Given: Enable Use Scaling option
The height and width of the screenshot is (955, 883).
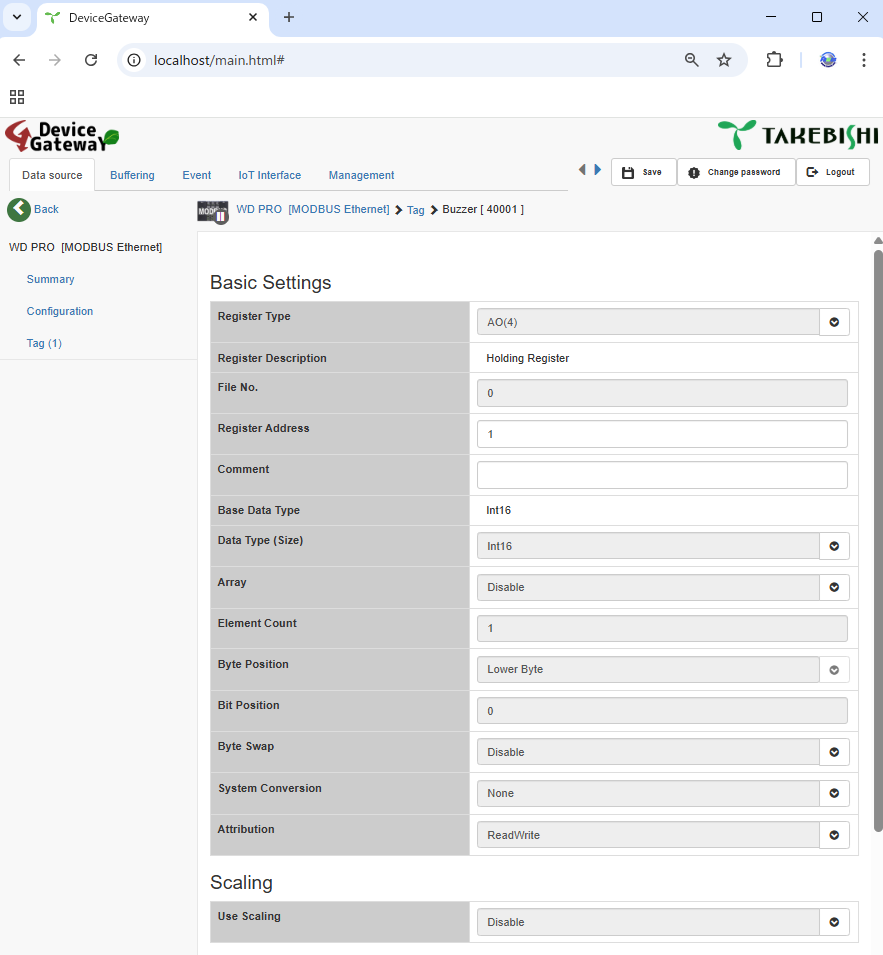Looking at the screenshot, I should tap(834, 921).
